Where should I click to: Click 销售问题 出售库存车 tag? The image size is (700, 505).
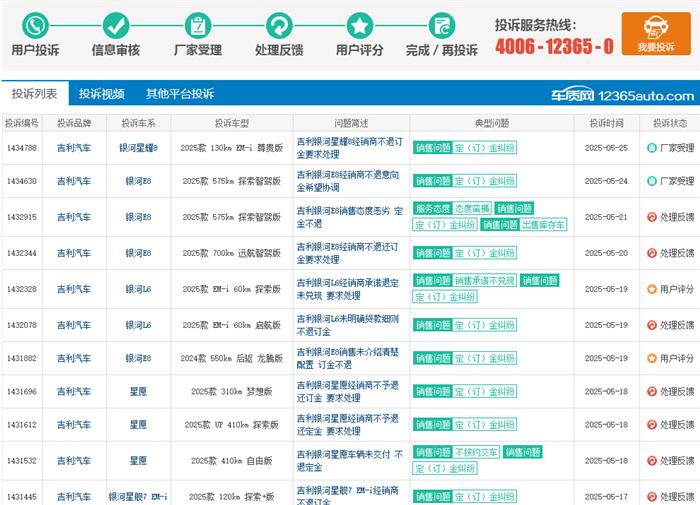(524, 225)
